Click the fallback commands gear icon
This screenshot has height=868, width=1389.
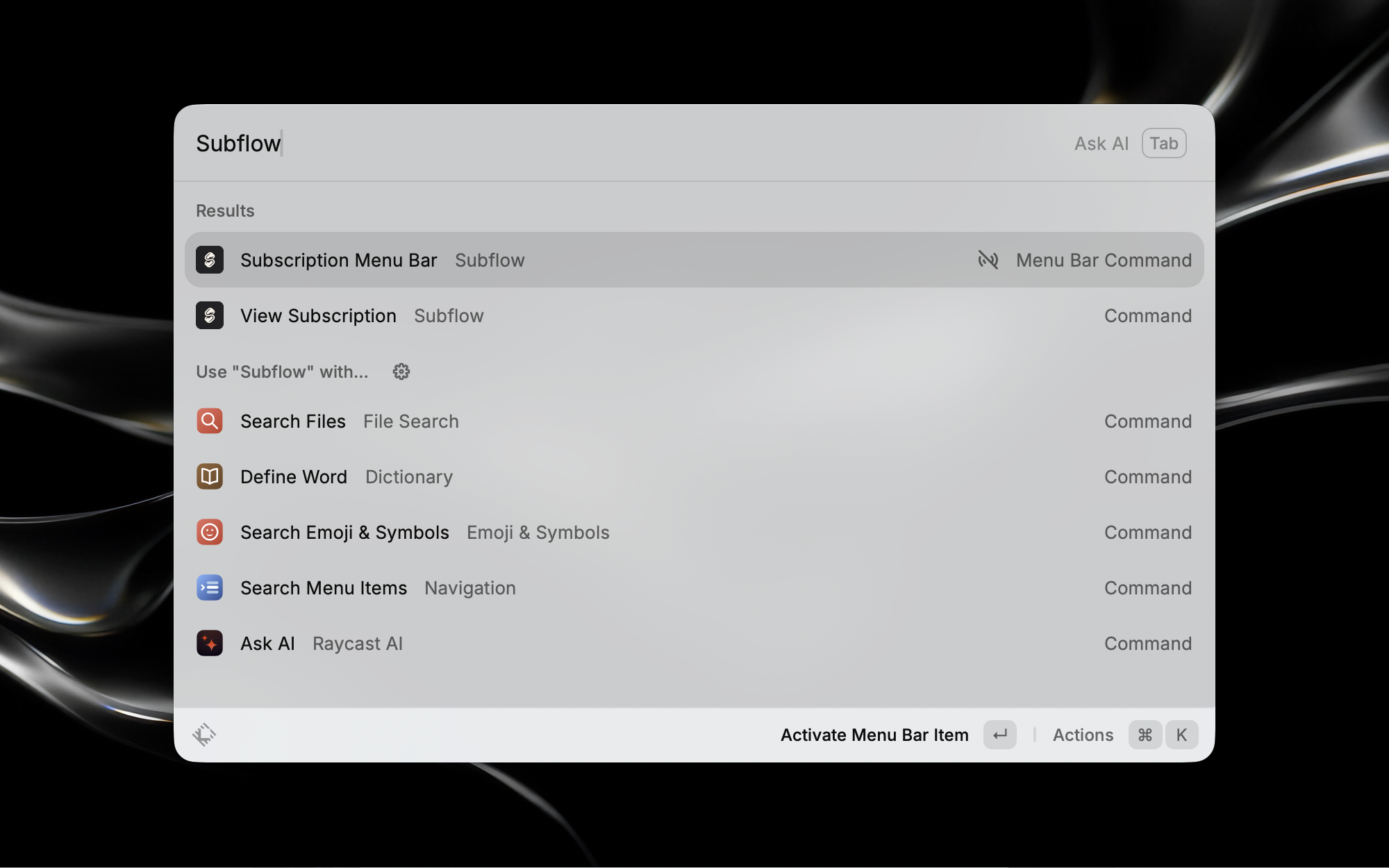tap(401, 372)
